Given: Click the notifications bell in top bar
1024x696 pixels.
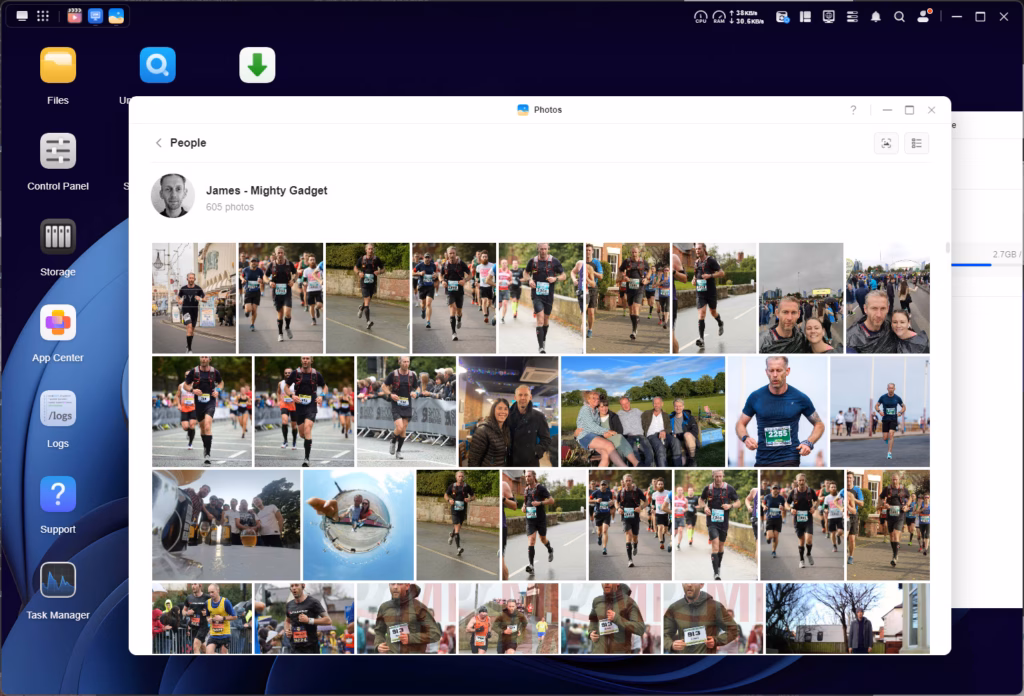Looking at the screenshot, I should [x=875, y=17].
